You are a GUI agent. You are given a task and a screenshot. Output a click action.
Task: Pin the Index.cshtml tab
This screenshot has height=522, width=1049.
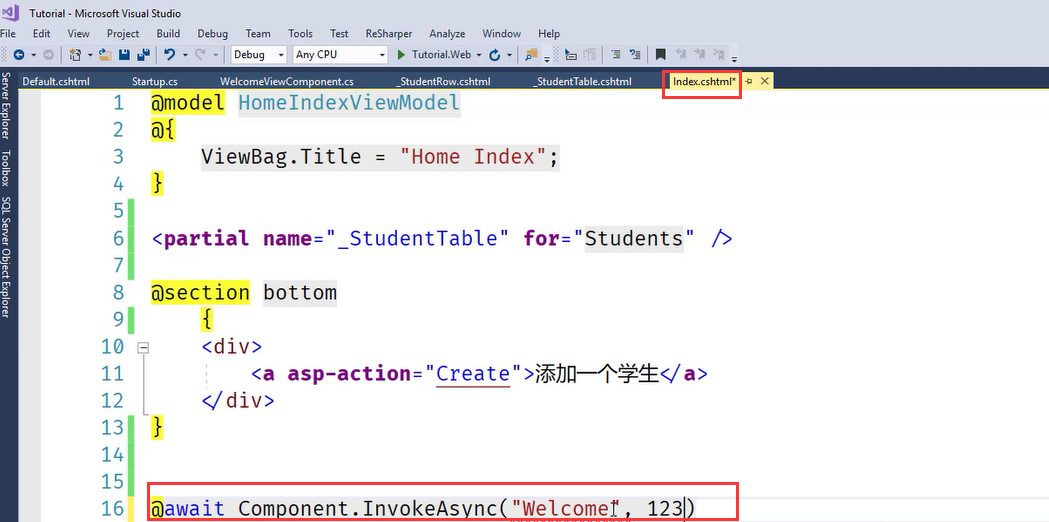pyautogui.click(x=749, y=81)
